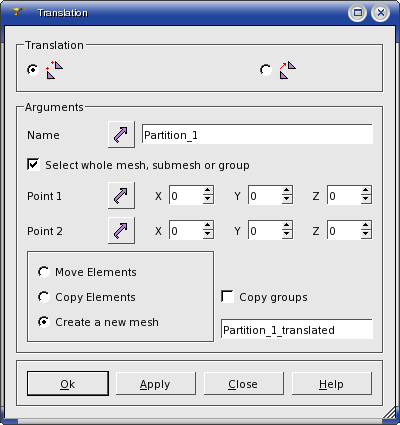Viewport: 400px width, 425px height.
Task: Click the Partition_1 name input field
Action: click(257, 134)
